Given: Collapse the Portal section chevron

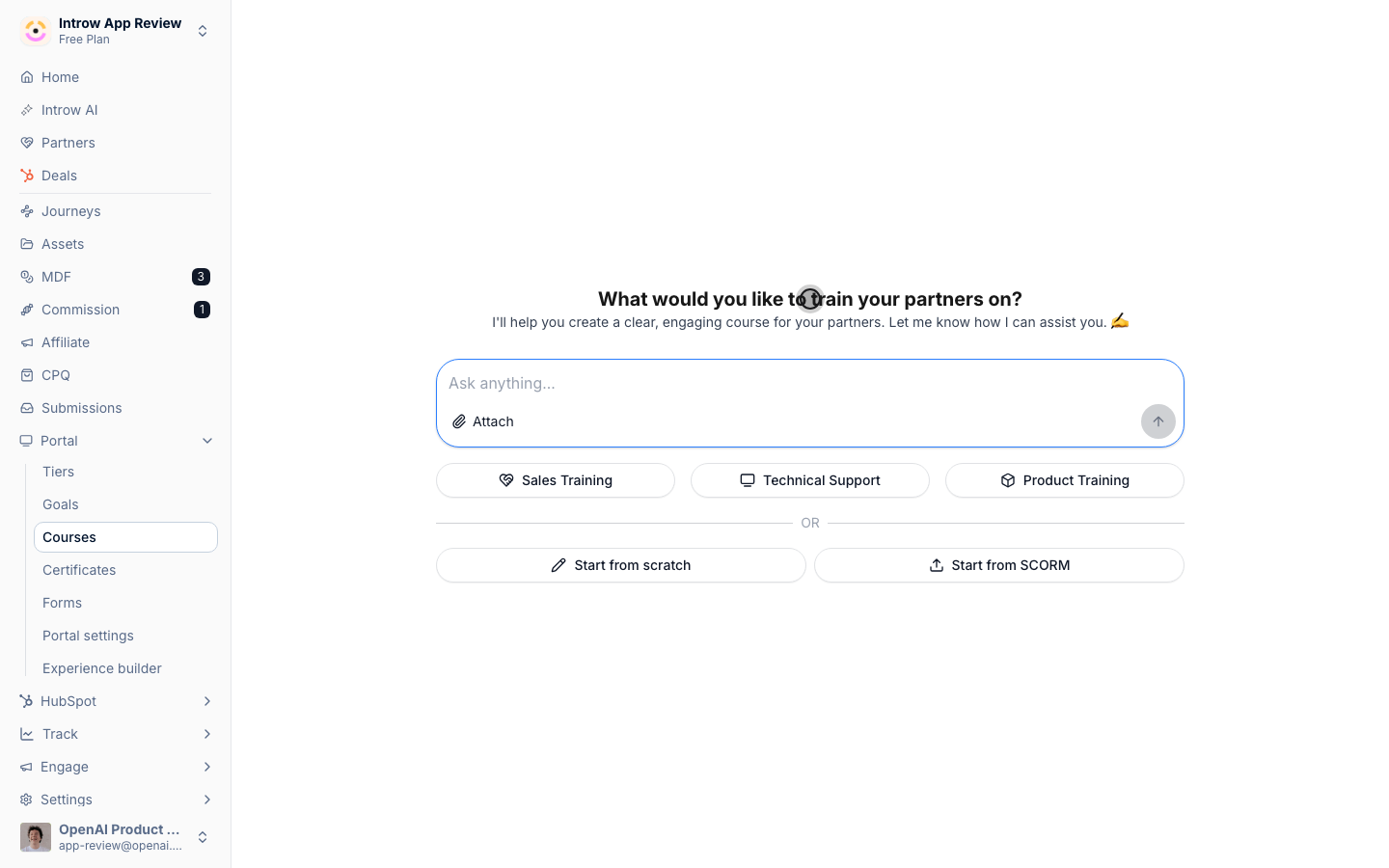Looking at the screenshot, I should tap(207, 441).
